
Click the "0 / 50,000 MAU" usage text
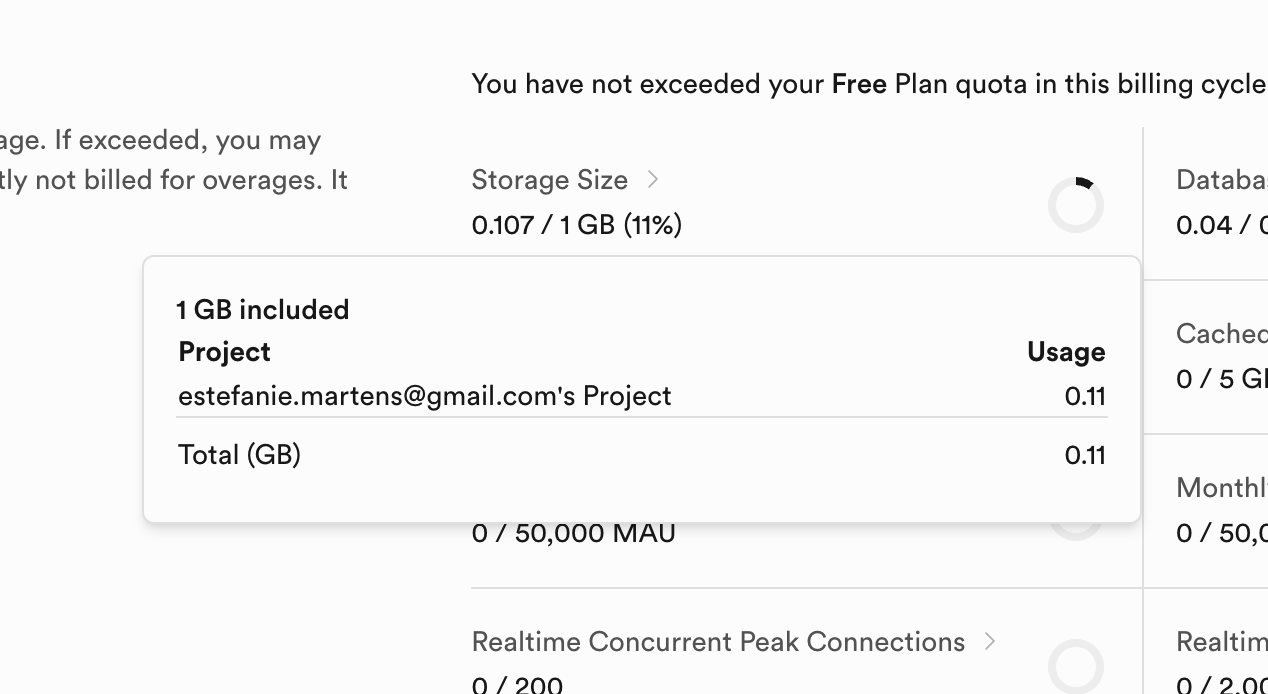[x=573, y=533]
